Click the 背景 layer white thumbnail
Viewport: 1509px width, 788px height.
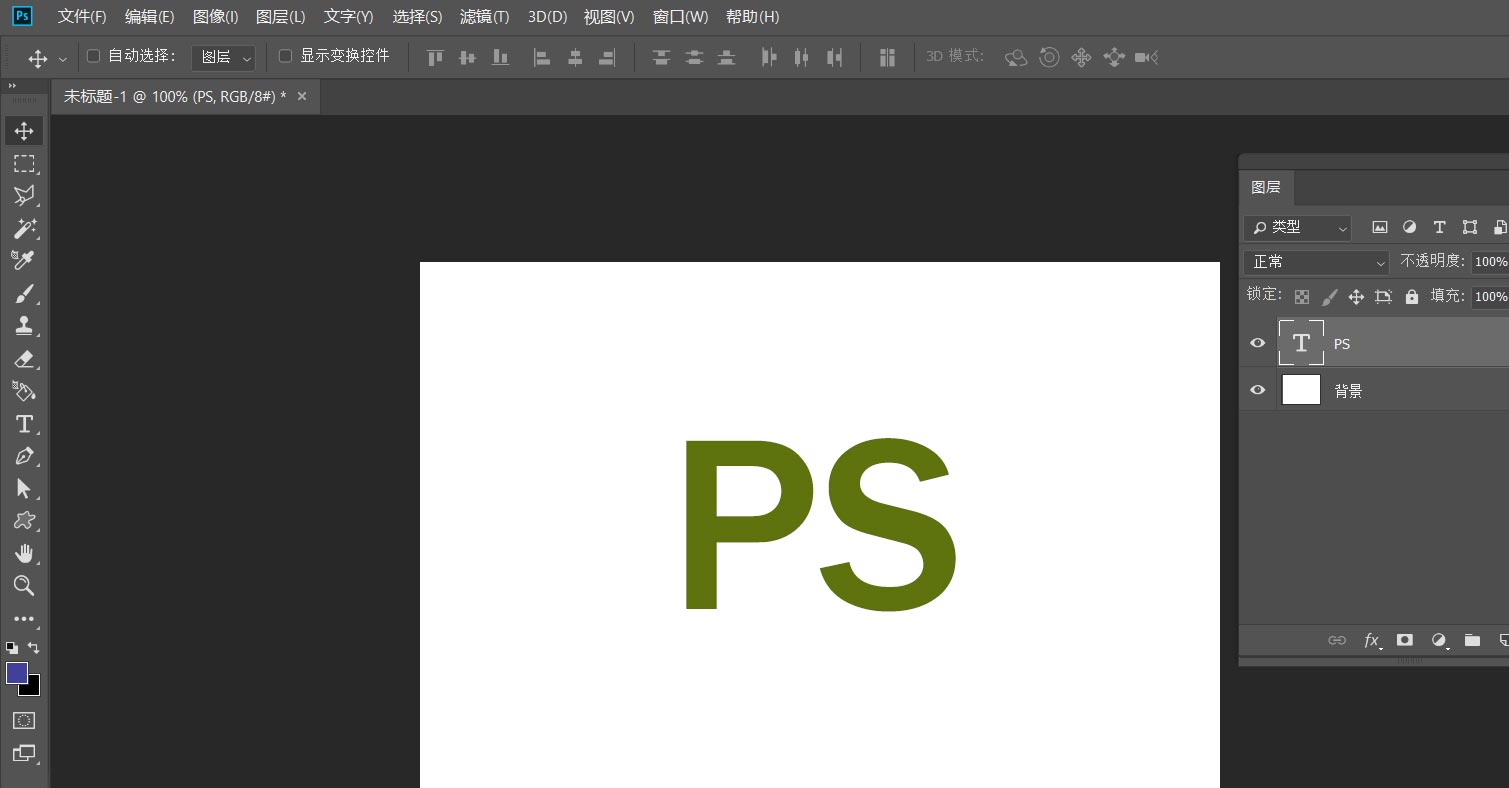(1301, 390)
